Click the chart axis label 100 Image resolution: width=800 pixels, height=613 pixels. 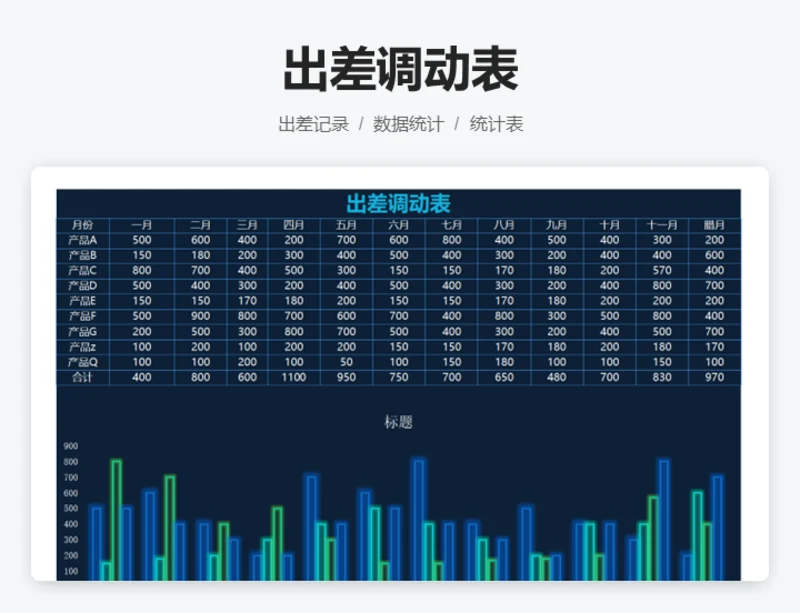[x=71, y=572]
